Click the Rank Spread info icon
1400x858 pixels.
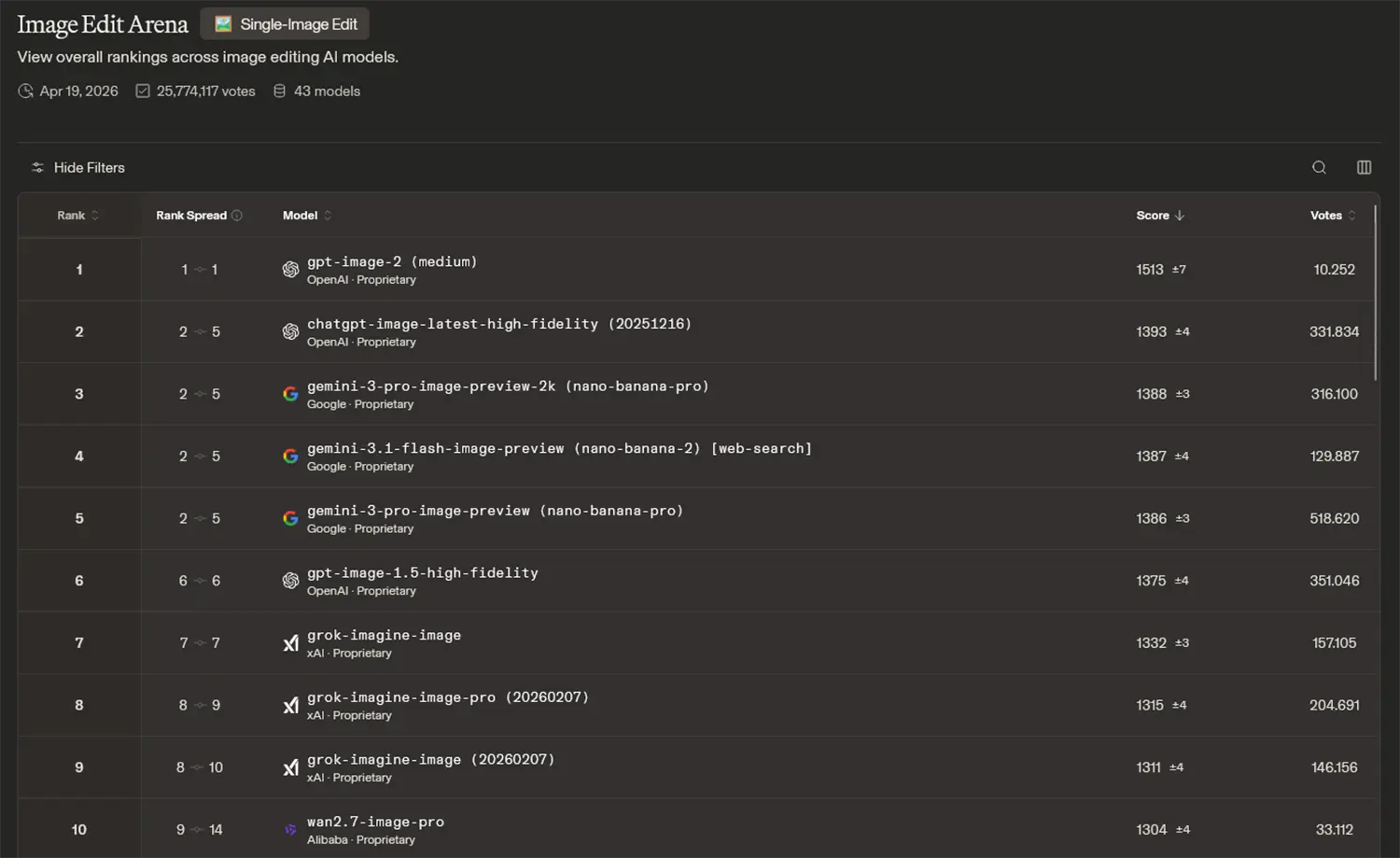pyautogui.click(x=237, y=216)
